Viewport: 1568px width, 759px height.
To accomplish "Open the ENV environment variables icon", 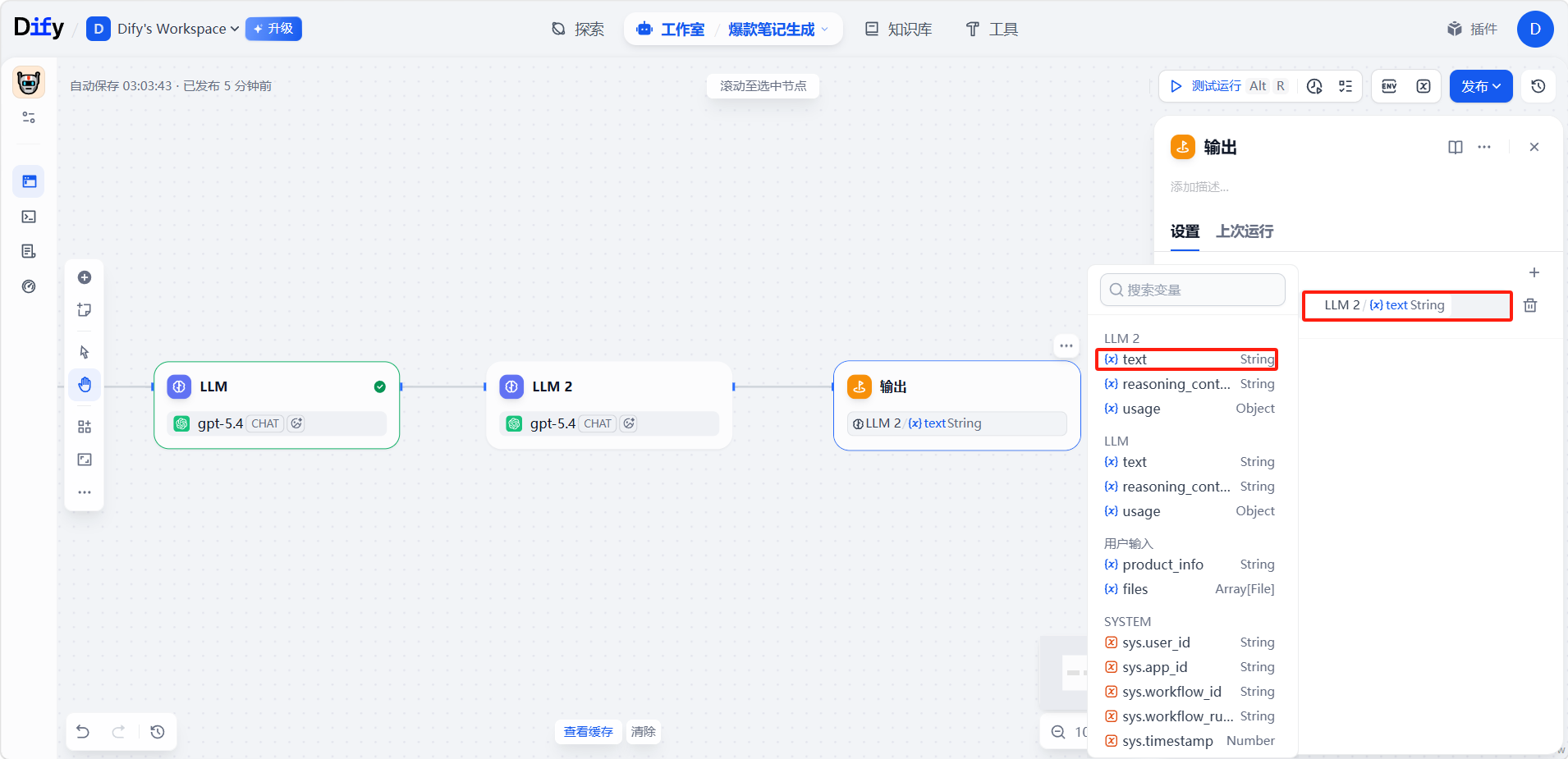I will tap(1389, 86).
